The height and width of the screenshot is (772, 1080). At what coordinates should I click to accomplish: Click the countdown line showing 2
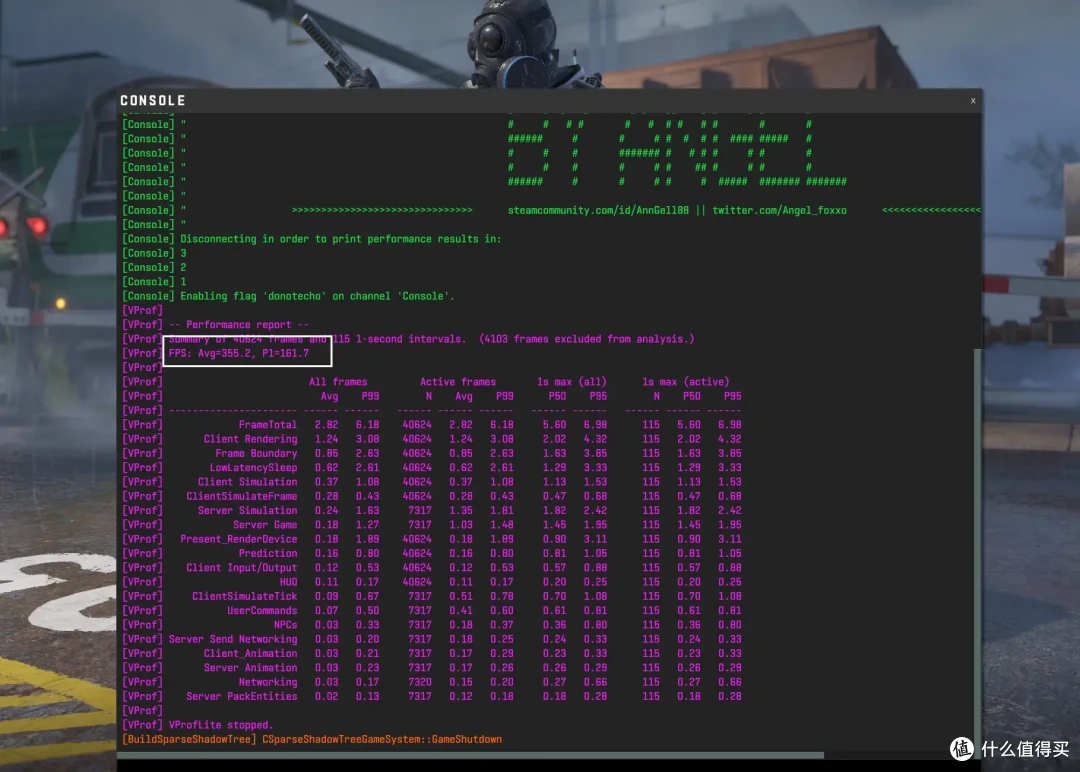(x=183, y=267)
